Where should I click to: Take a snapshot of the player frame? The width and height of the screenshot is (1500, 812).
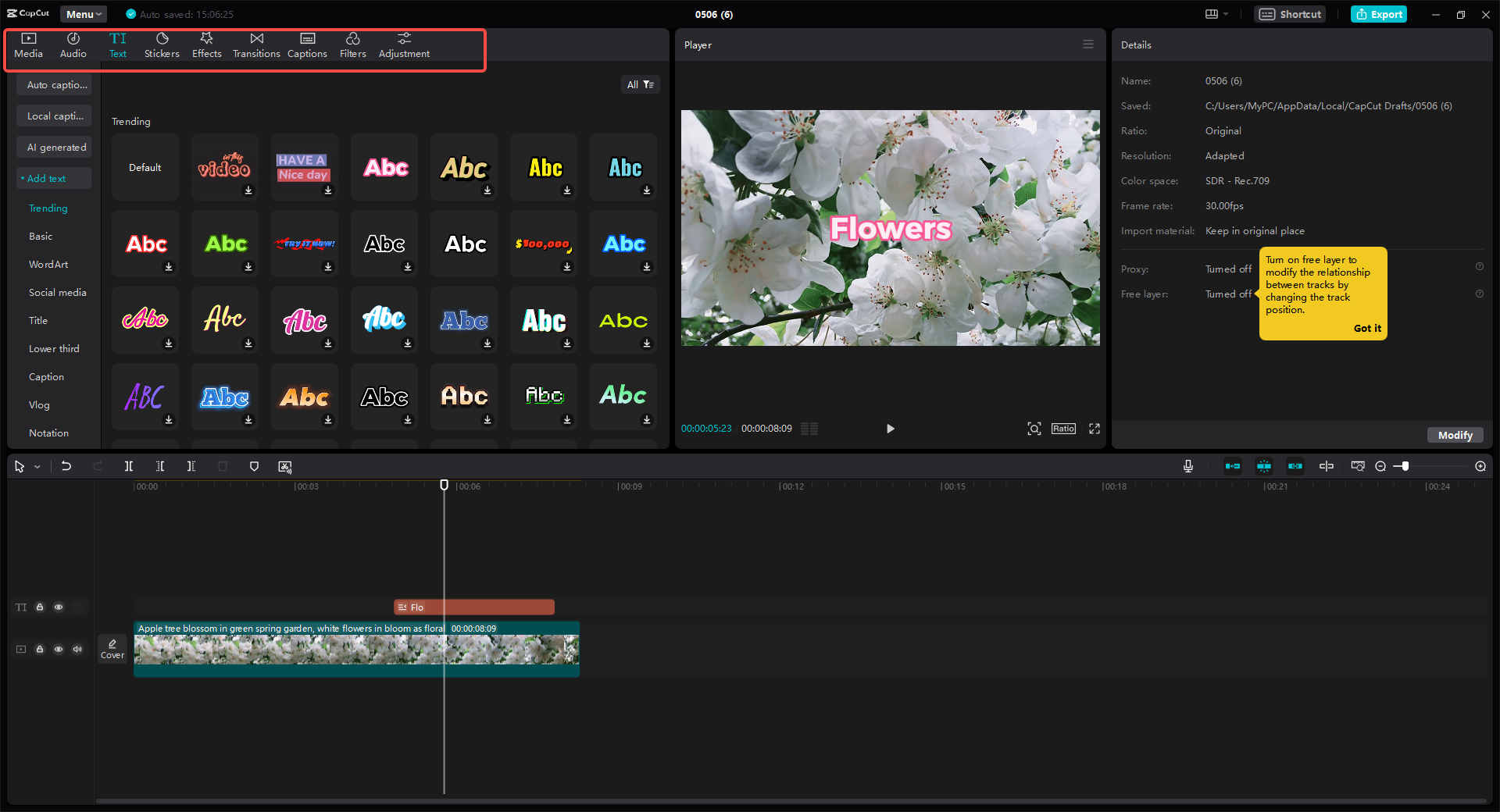tap(1034, 429)
